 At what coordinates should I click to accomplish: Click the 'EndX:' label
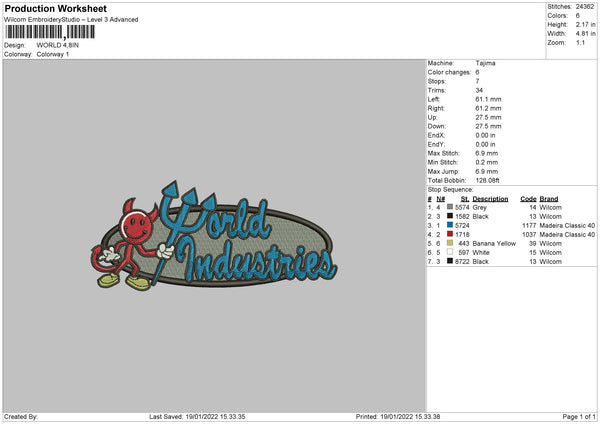click(x=436, y=135)
